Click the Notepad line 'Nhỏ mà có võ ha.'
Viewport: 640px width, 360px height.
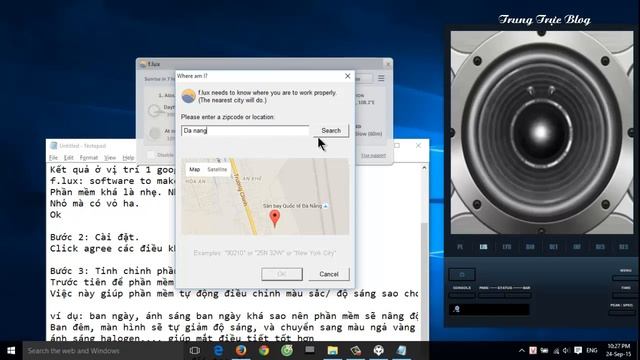pos(95,203)
